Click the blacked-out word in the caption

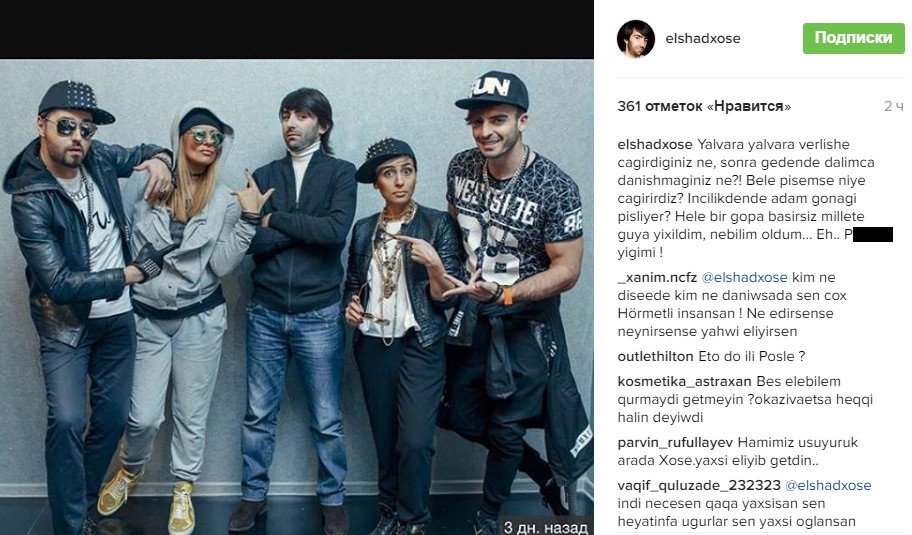(872, 234)
